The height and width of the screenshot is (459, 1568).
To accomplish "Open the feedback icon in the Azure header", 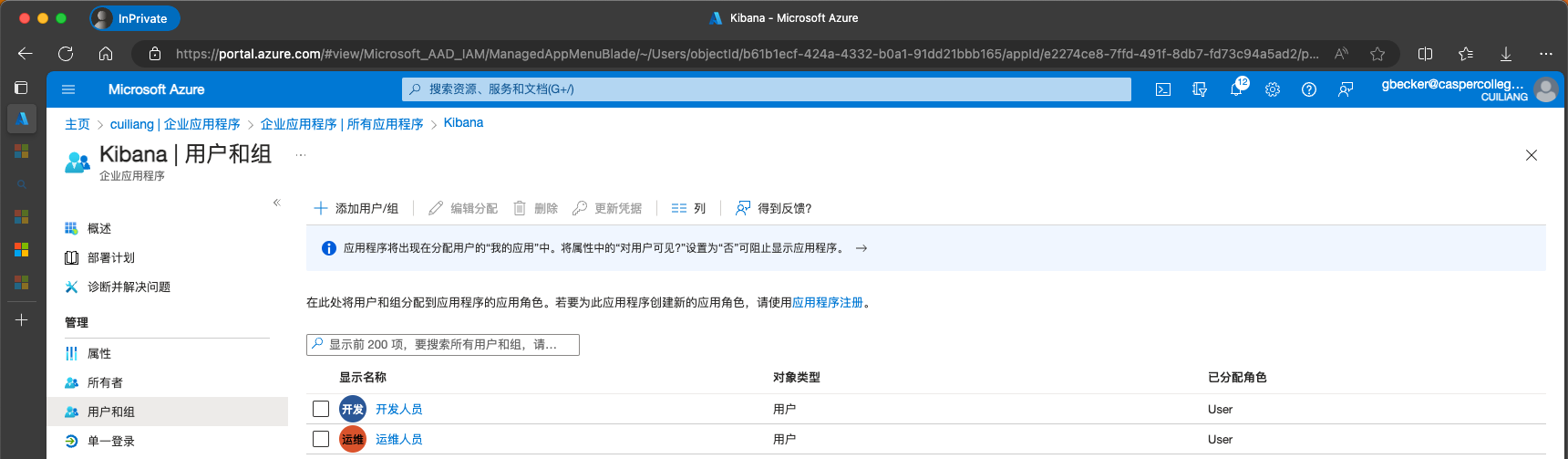I will (x=1346, y=89).
